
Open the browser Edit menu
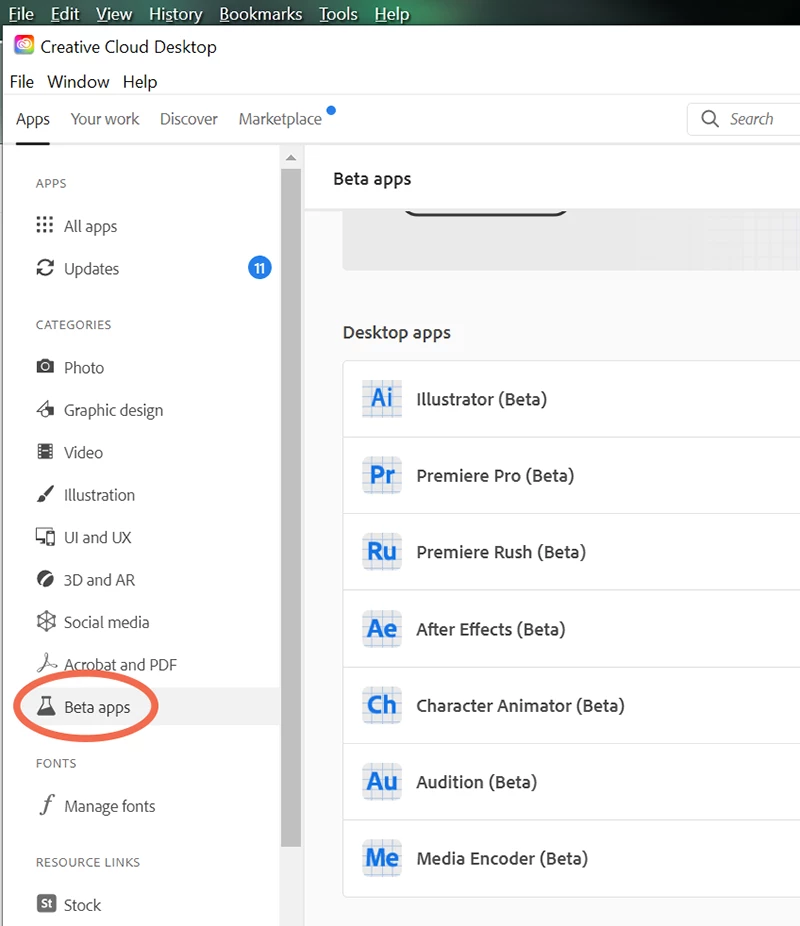(64, 13)
